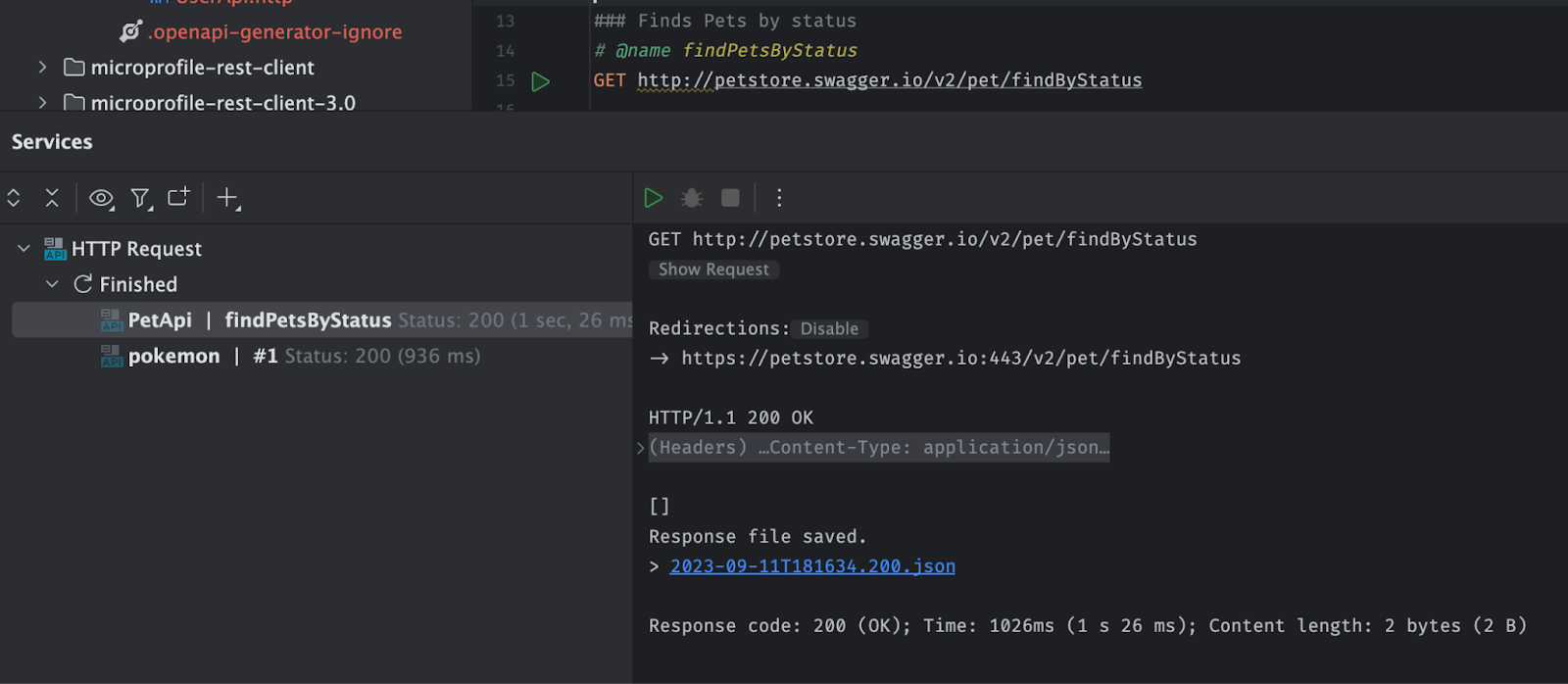Image resolution: width=1568 pixels, height=684 pixels.
Task: Open the 2023-09-11T181634.200.json link
Action: [812, 566]
